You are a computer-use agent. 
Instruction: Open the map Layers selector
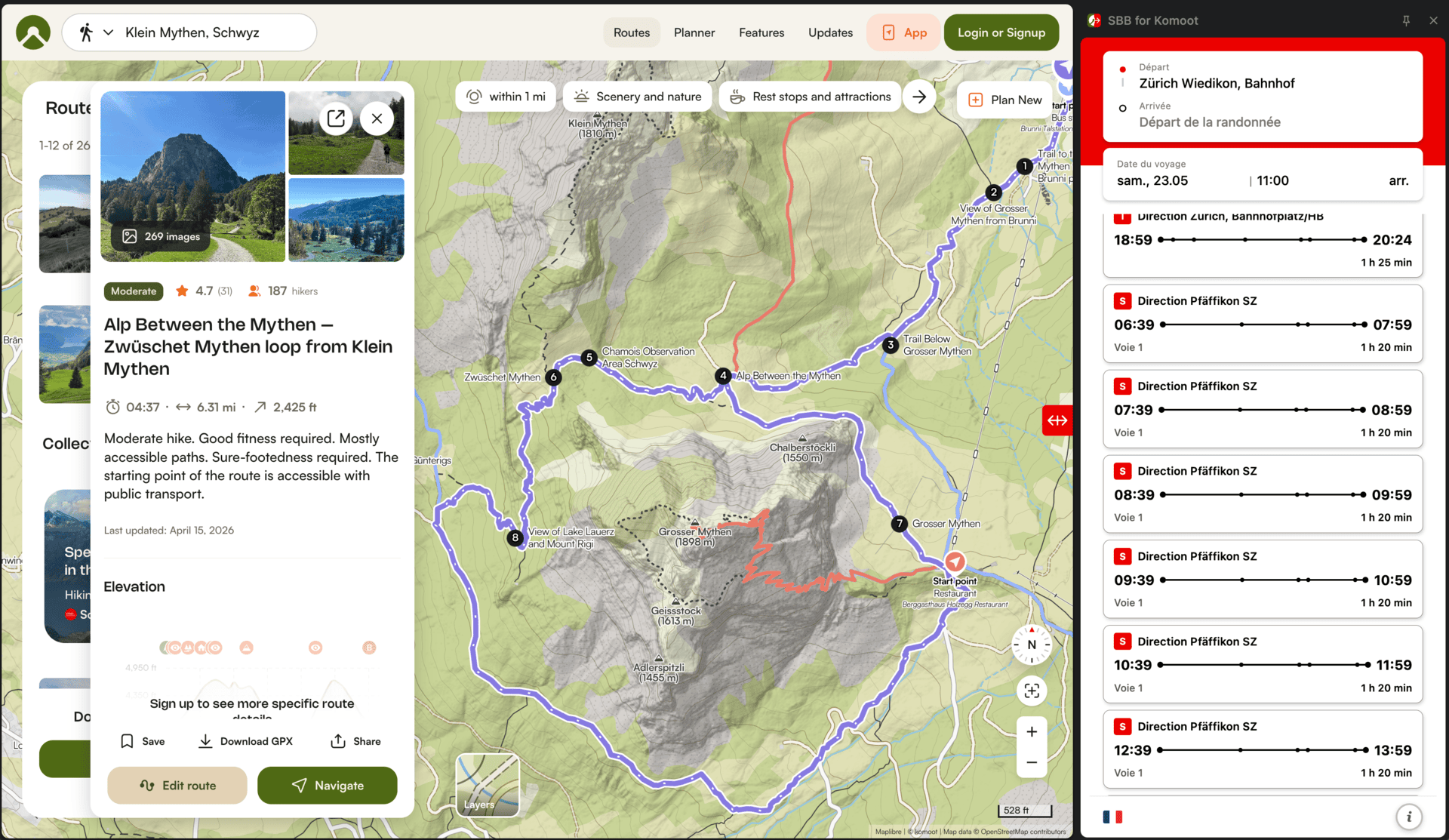click(x=488, y=785)
